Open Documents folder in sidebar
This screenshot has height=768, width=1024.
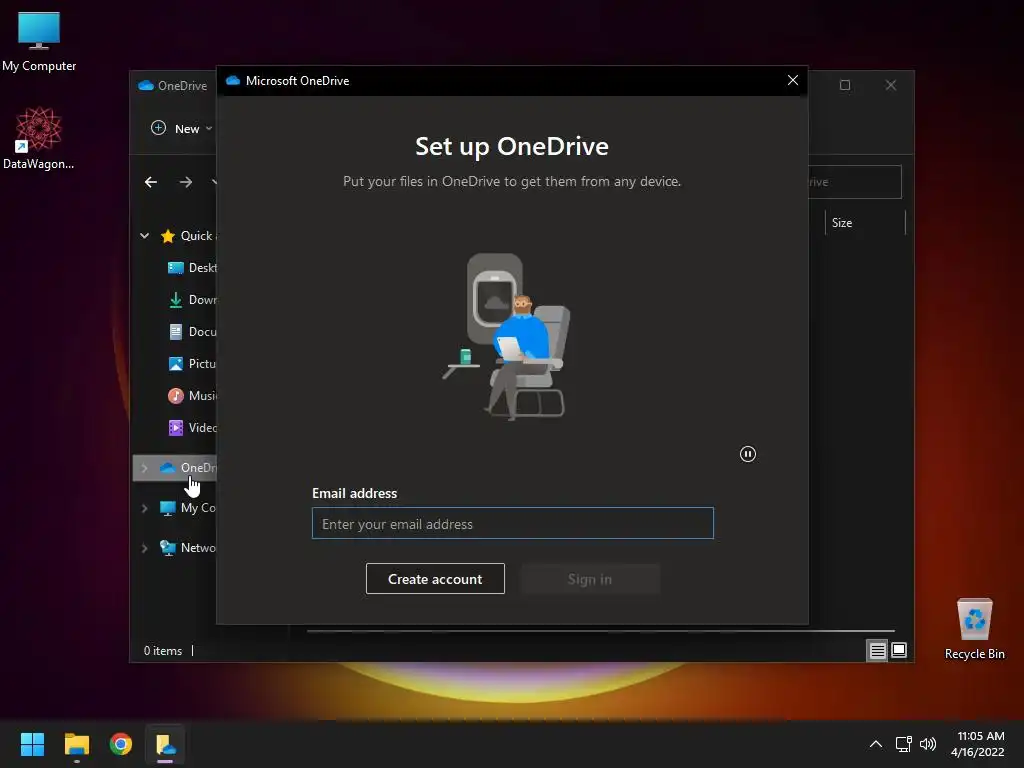pyautogui.click(x=193, y=332)
